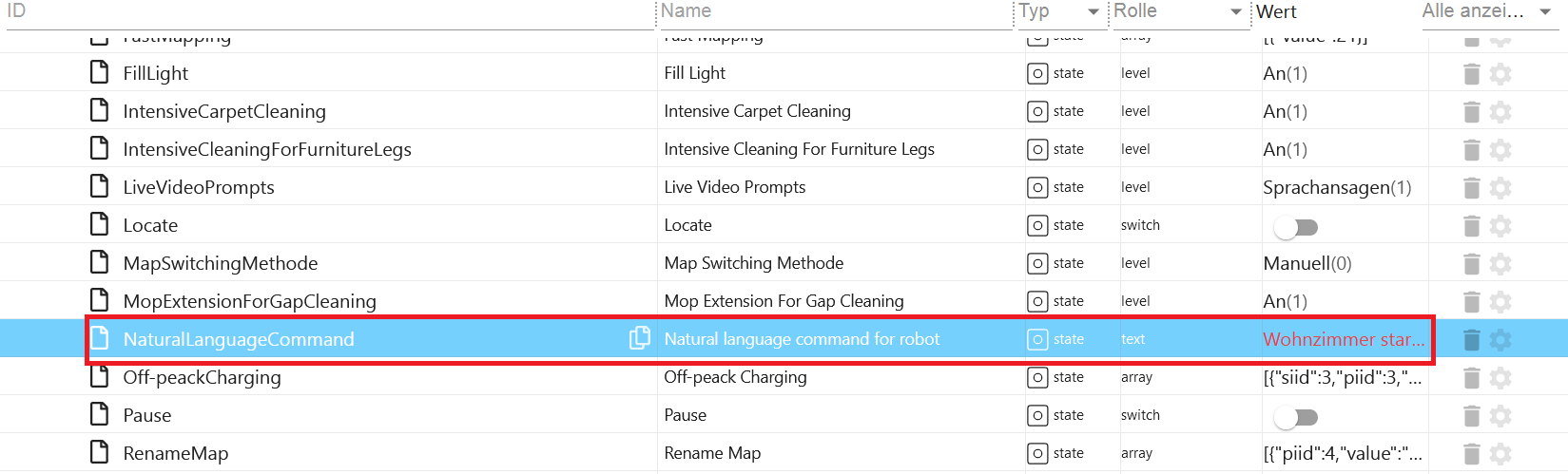The width and height of the screenshot is (1568, 474).
Task: Open settings gear for Locate row
Action: click(x=1500, y=225)
